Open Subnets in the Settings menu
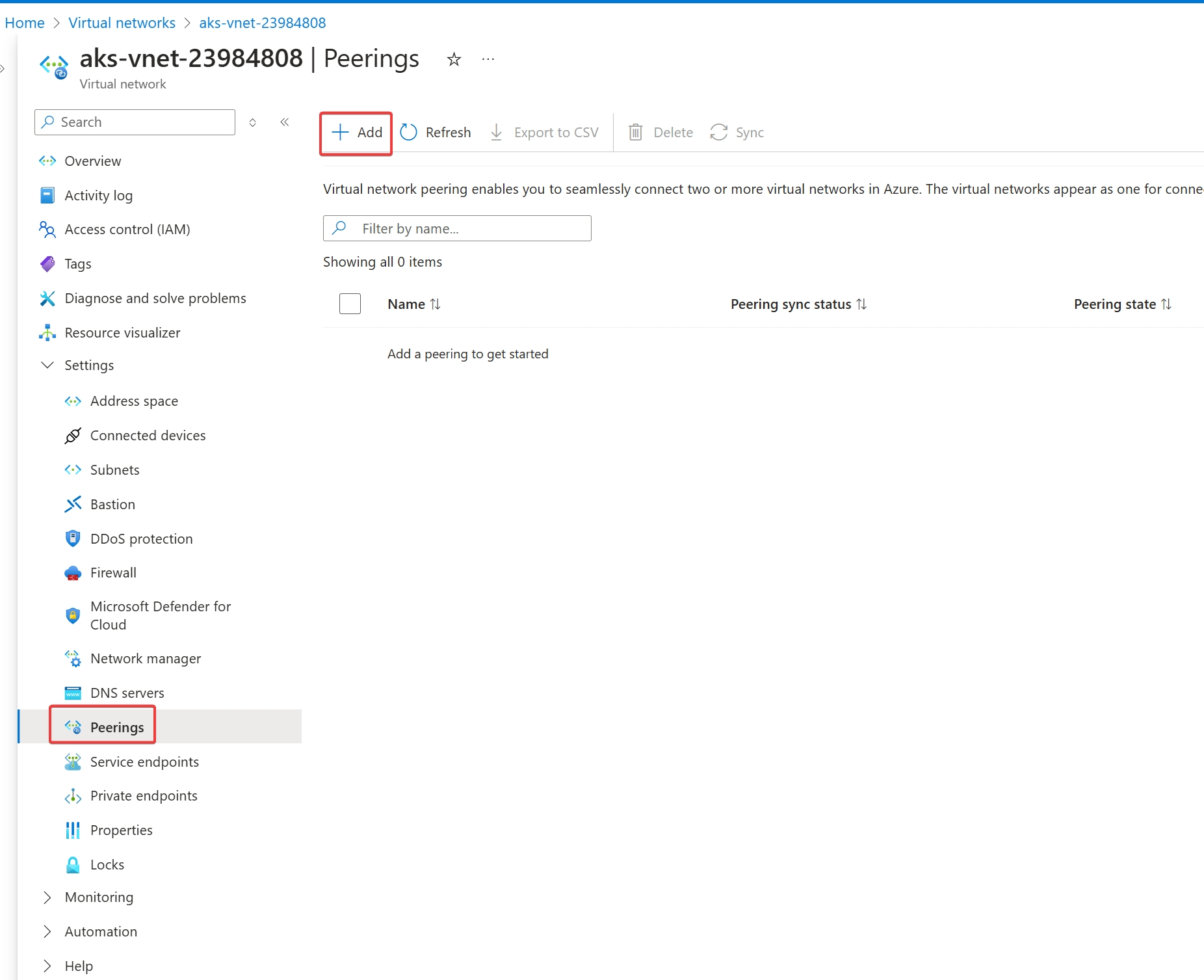Screen dimensions: 1204x980 click(114, 470)
